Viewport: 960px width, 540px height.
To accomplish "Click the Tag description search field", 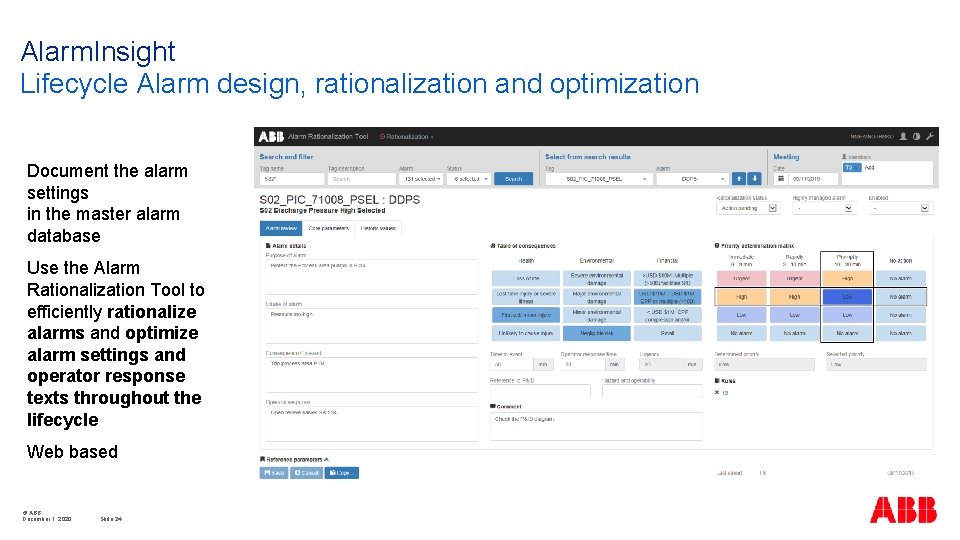I will (362, 179).
